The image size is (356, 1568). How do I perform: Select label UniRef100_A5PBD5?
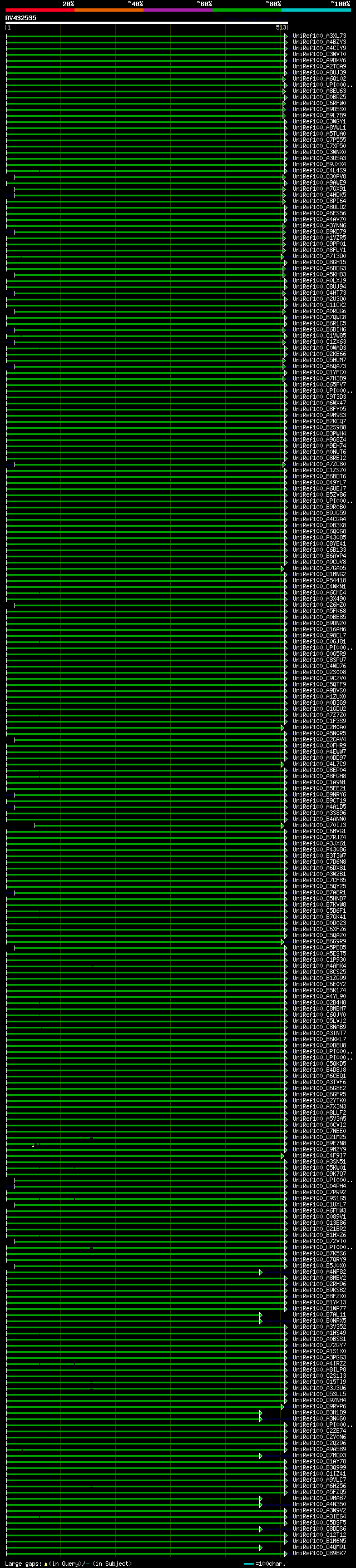point(319,948)
